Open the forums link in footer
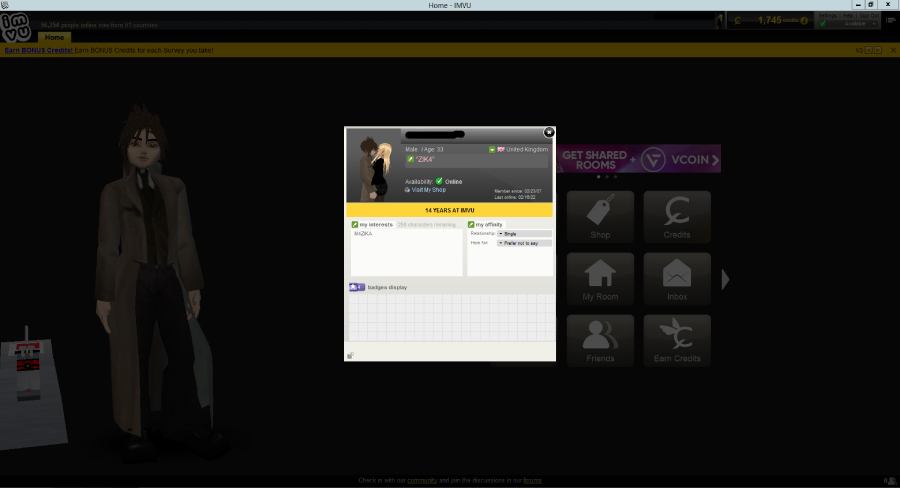 [x=532, y=481]
